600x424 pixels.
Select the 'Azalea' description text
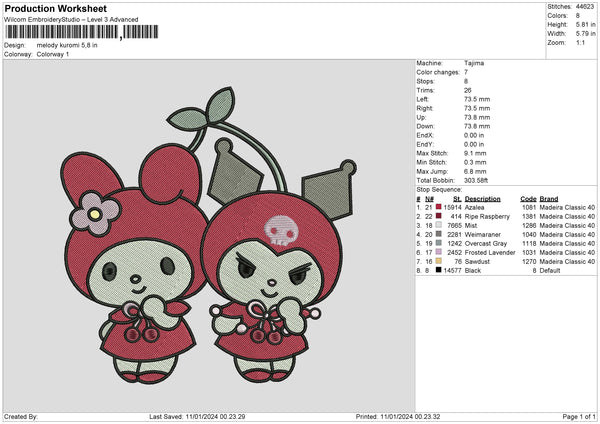(474, 207)
